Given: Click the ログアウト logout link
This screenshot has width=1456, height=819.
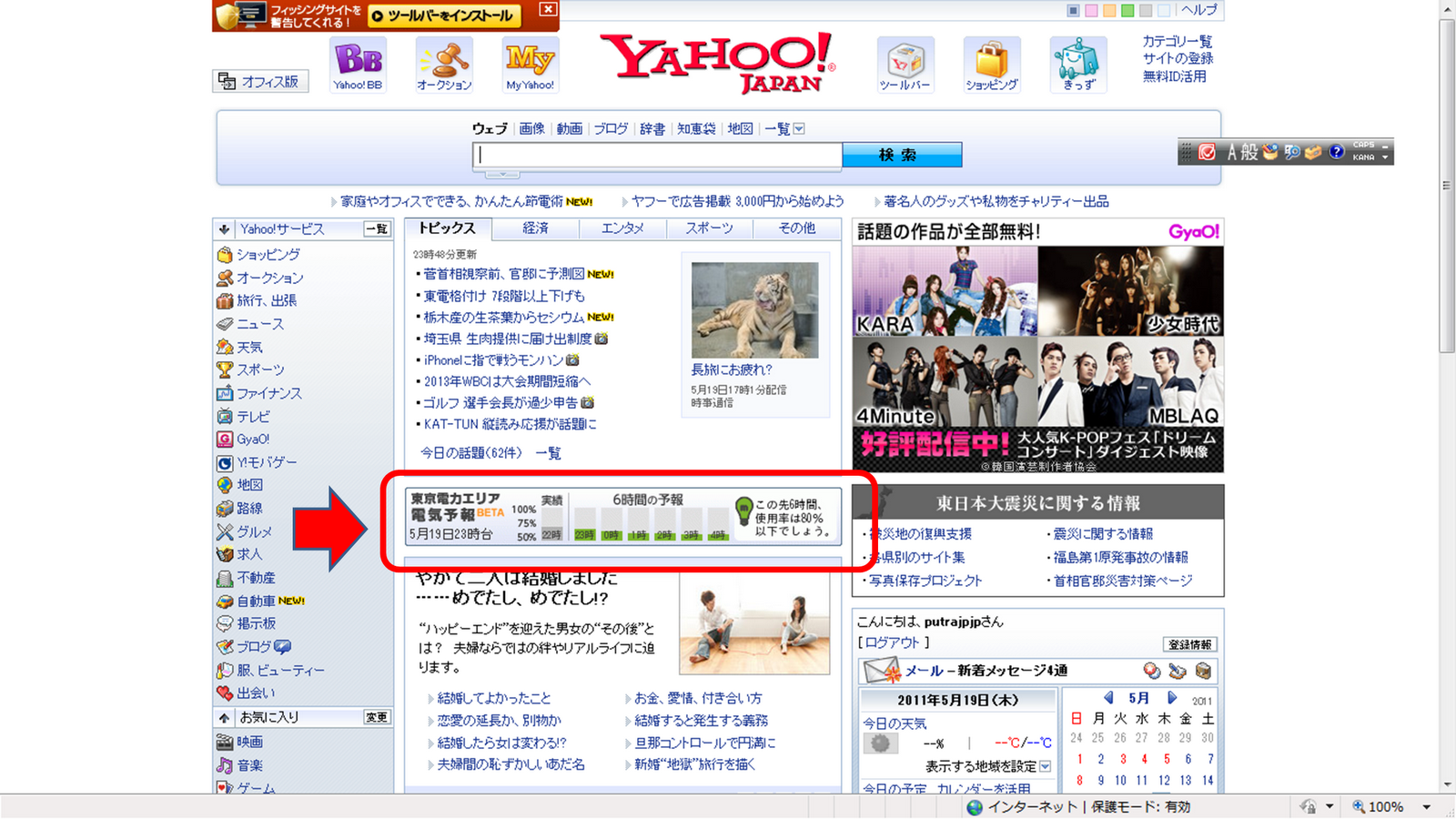Looking at the screenshot, I should pyautogui.click(x=892, y=642).
